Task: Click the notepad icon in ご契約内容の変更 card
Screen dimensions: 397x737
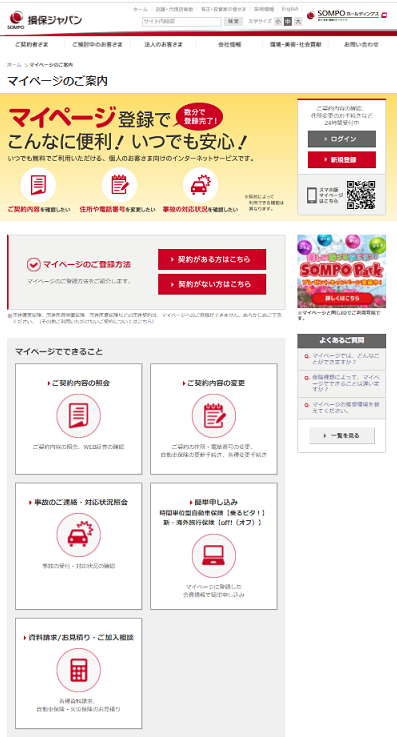Action: click(214, 416)
